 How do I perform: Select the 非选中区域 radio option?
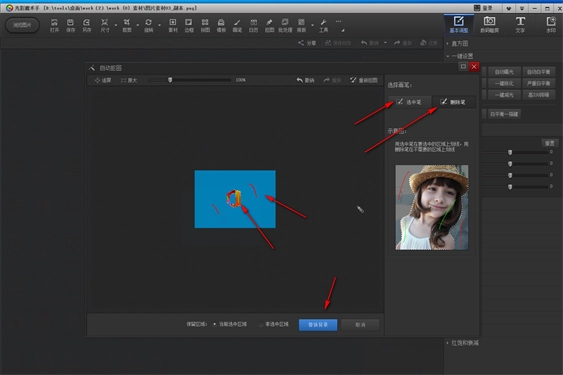point(261,324)
